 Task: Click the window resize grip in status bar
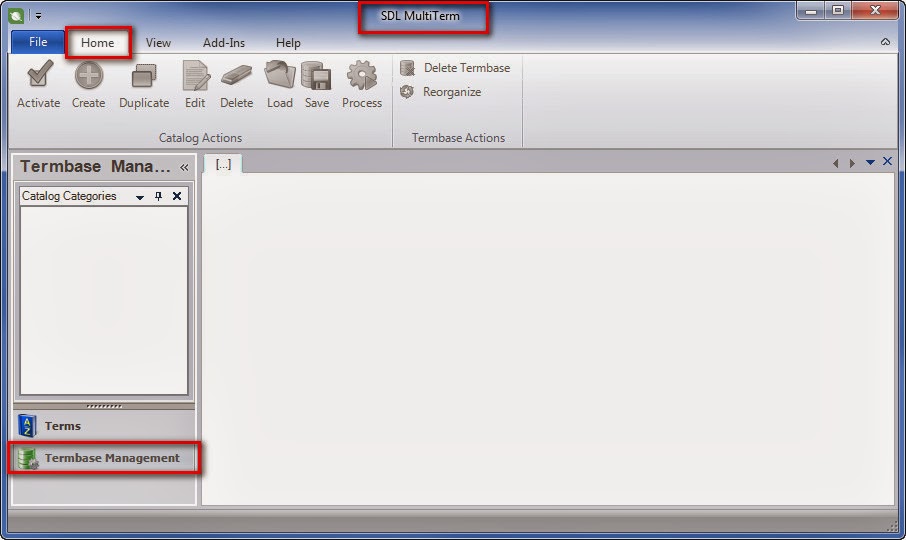click(892, 526)
